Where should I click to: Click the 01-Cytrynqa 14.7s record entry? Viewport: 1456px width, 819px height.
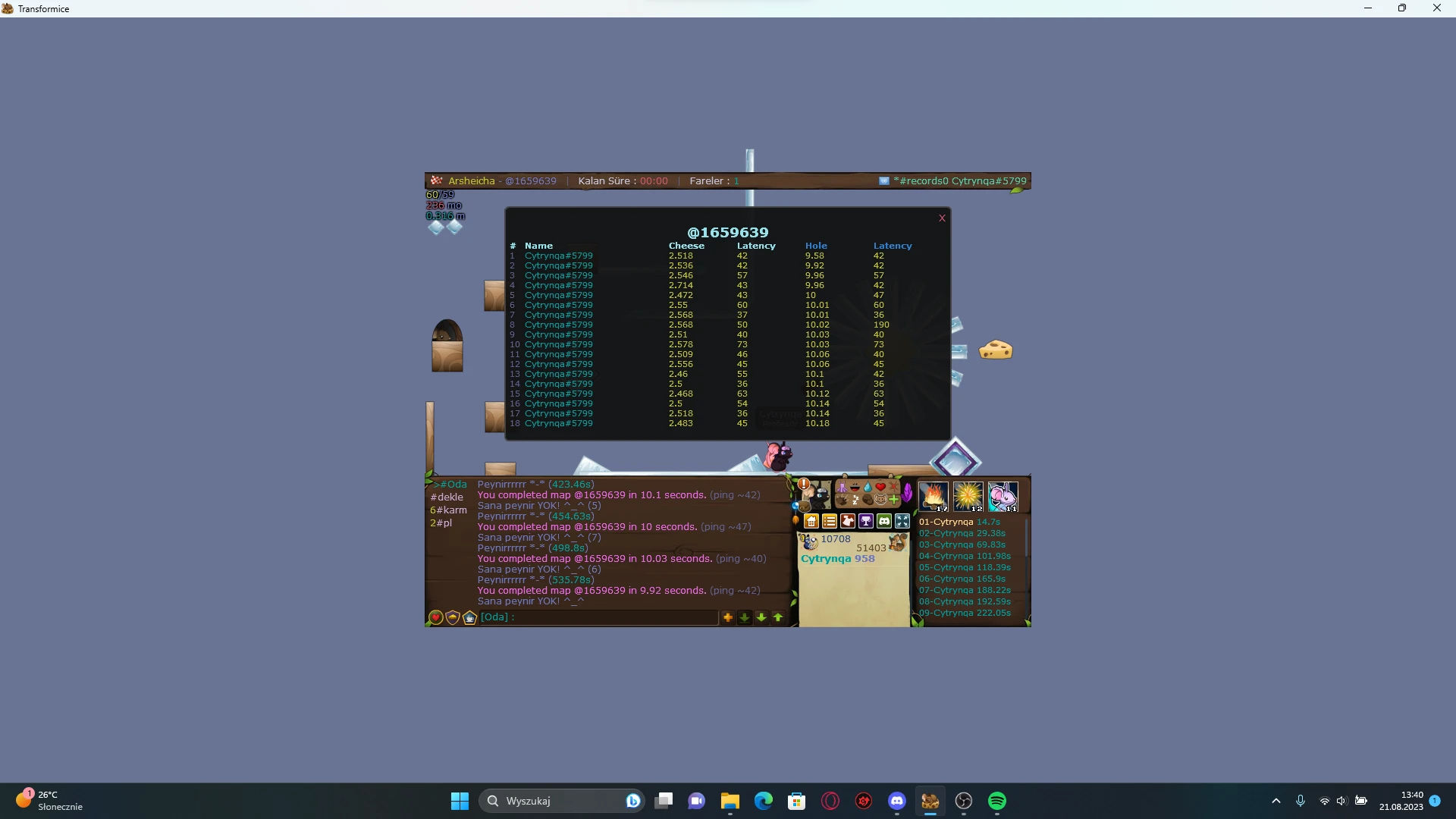tap(959, 522)
